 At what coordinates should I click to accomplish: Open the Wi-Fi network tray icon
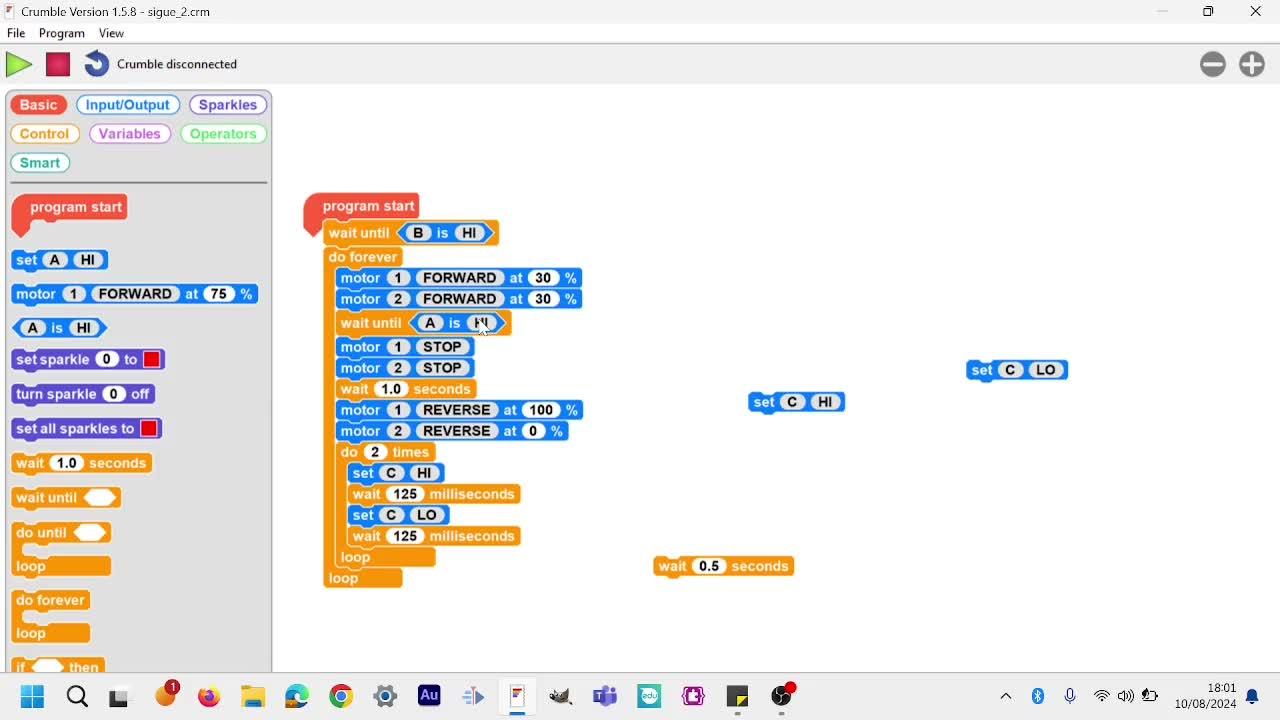(x=1102, y=696)
